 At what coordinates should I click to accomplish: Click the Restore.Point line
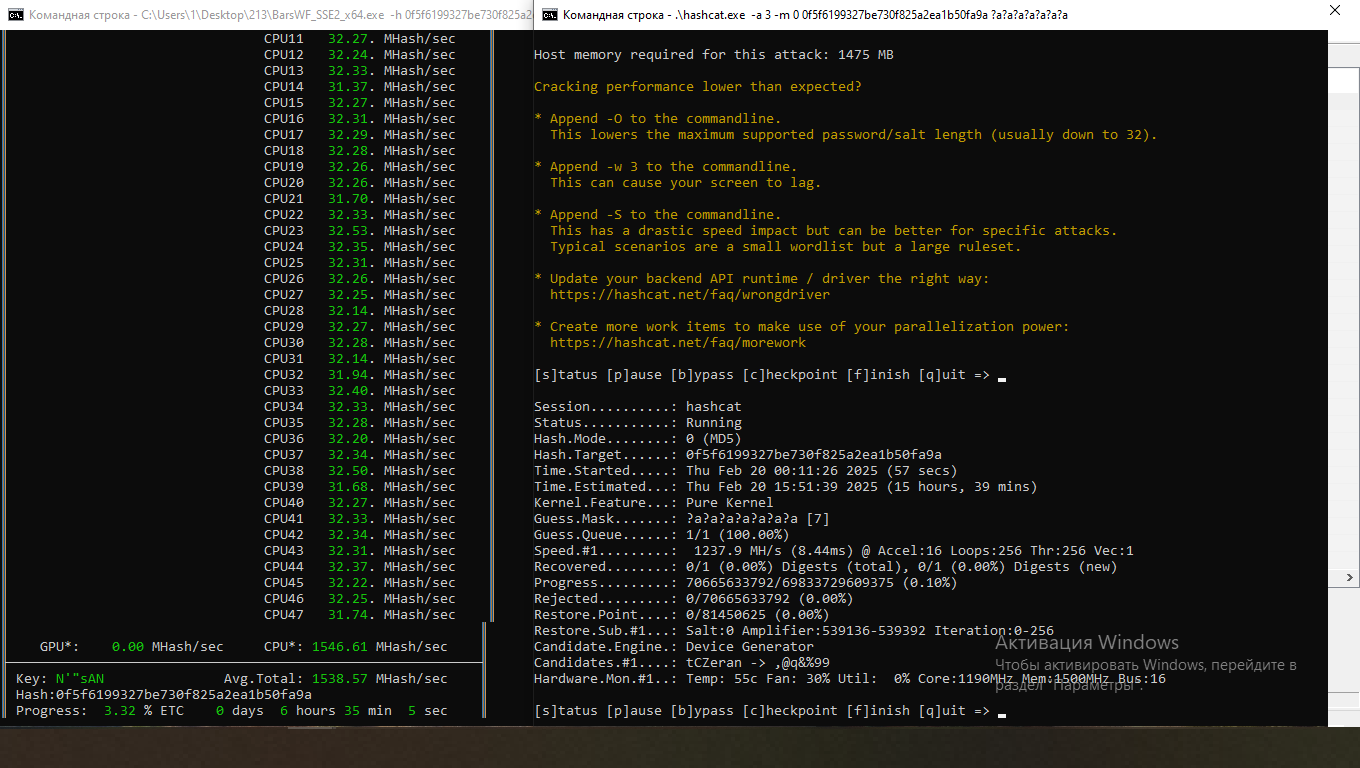pos(682,615)
